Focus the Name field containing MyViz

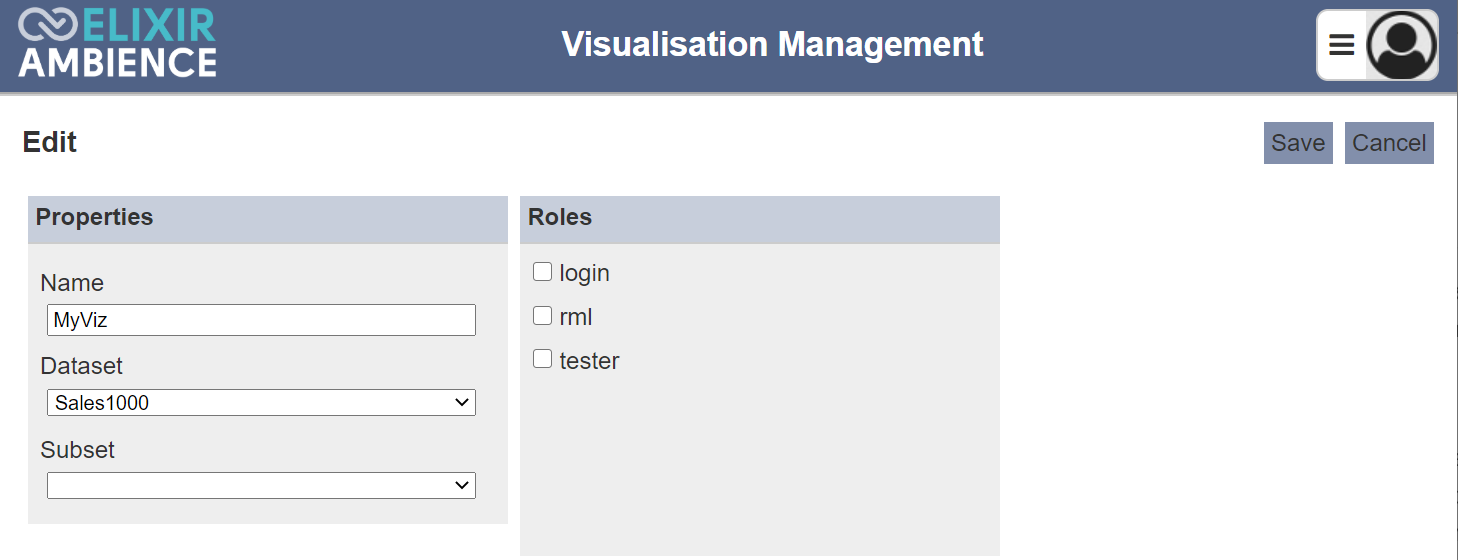[261, 320]
